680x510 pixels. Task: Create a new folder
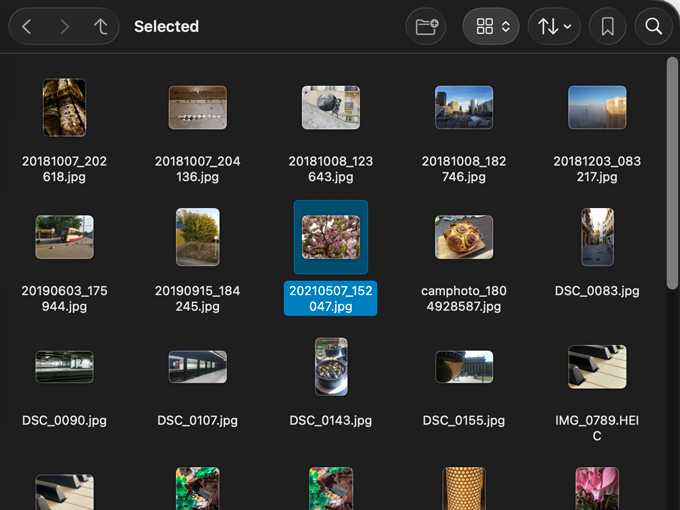coord(427,27)
